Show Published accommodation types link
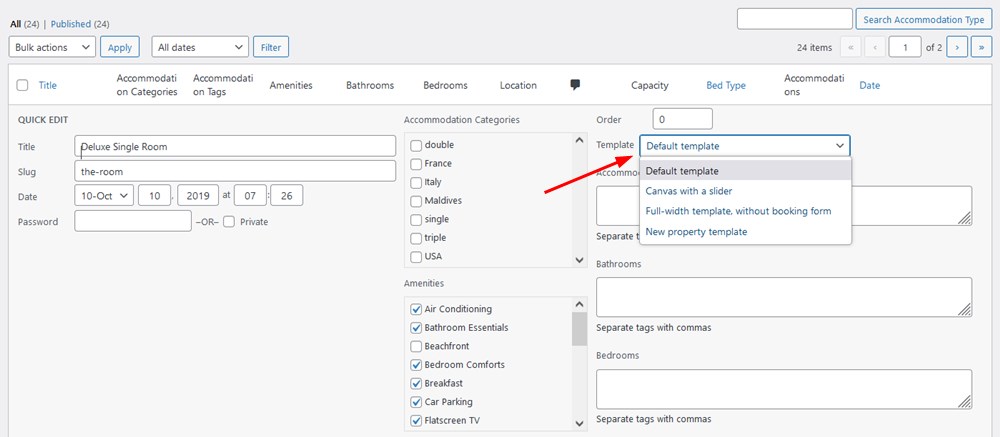Image resolution: width=1000 pixels, height=437 pixels. 71,24
